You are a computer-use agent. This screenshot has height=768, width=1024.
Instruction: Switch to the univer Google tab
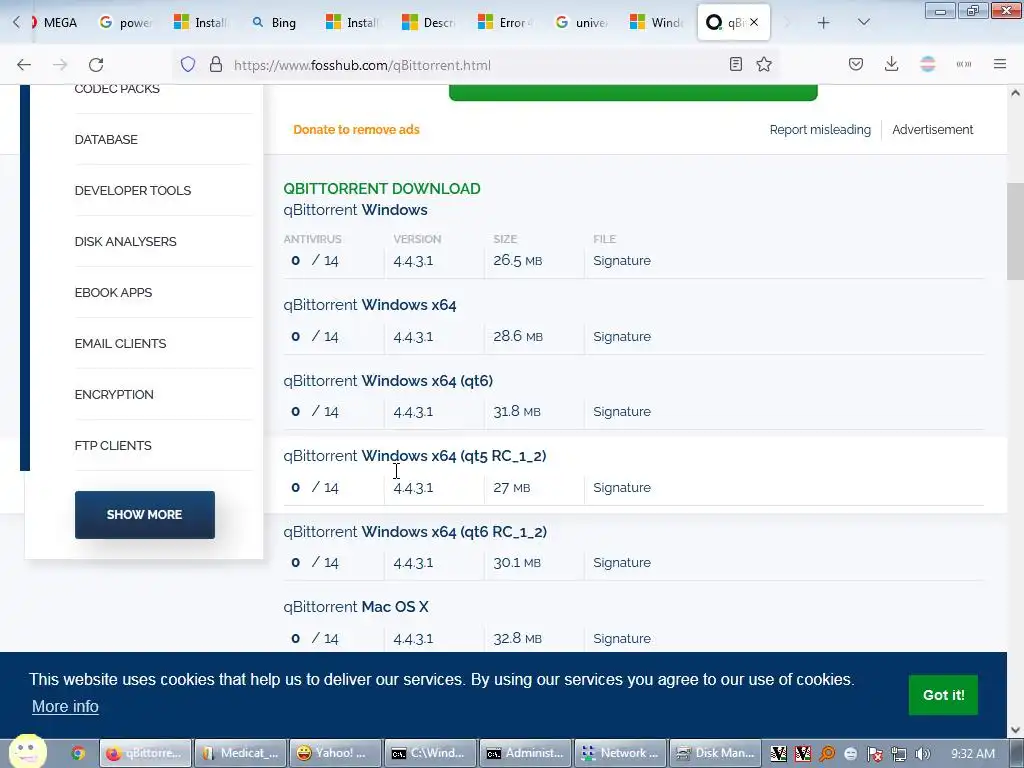(x=581, y=23)
